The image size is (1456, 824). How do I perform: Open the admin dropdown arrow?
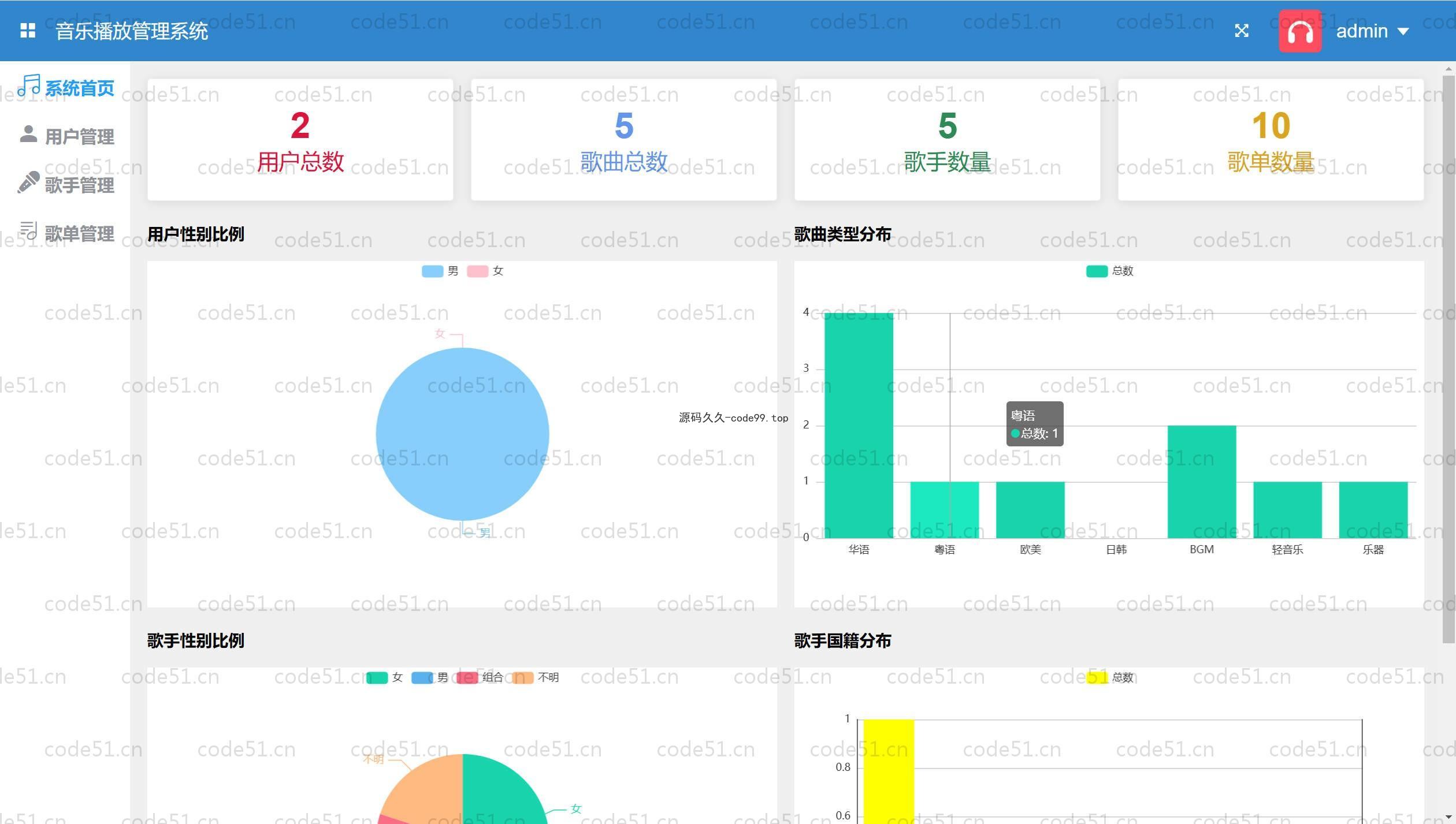pos(1403,32)
